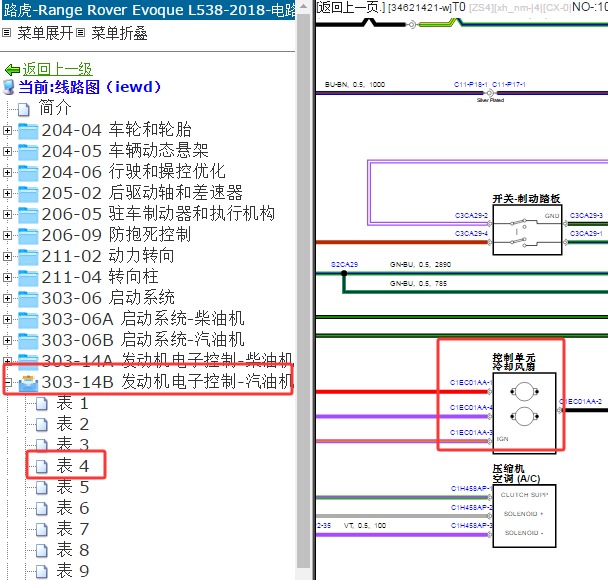608x580 pixels.
Task: Select 表 9 under 303-14B
Action: [73, 571]
